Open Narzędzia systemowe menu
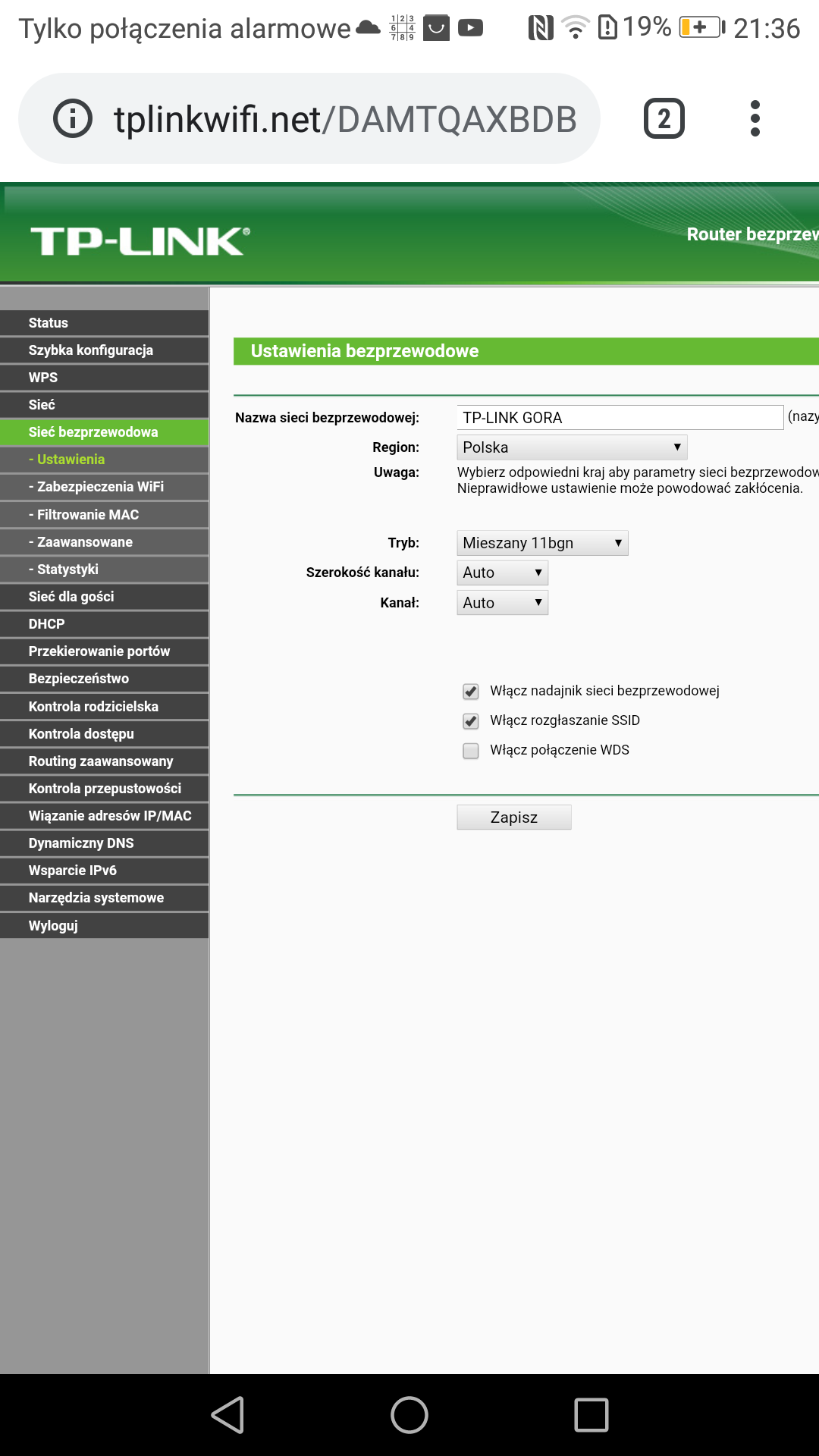The width and height of the screenshot is (819, 1456). coord(104,898)
